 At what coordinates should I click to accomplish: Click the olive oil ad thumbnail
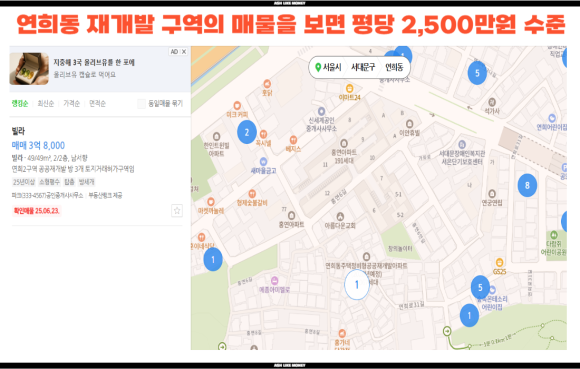pos(29,69)
